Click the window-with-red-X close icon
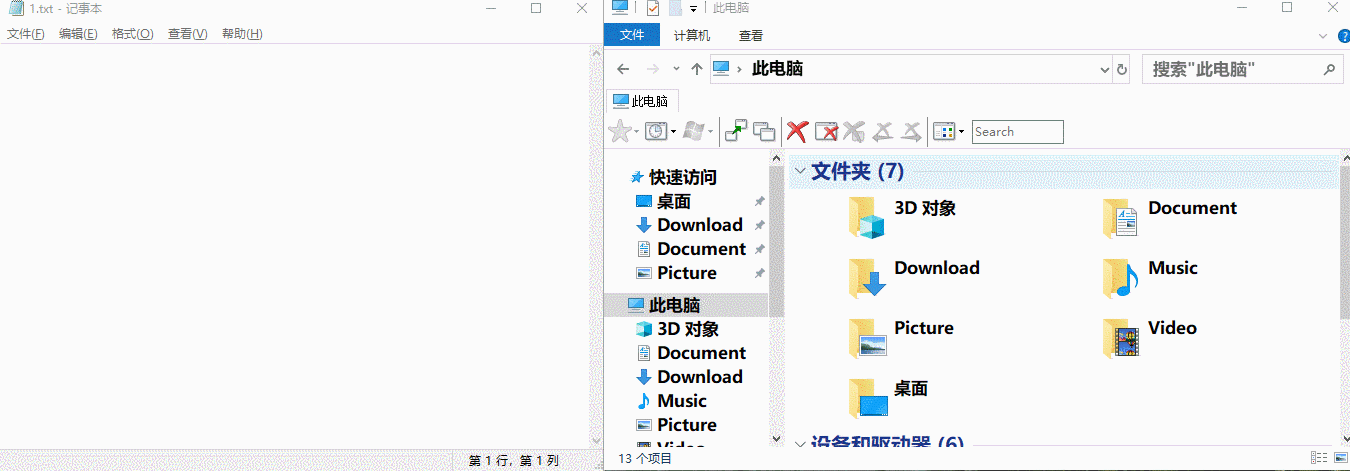Image resolution: width=1350 pixels, height=471 pixels. (826, 131)
